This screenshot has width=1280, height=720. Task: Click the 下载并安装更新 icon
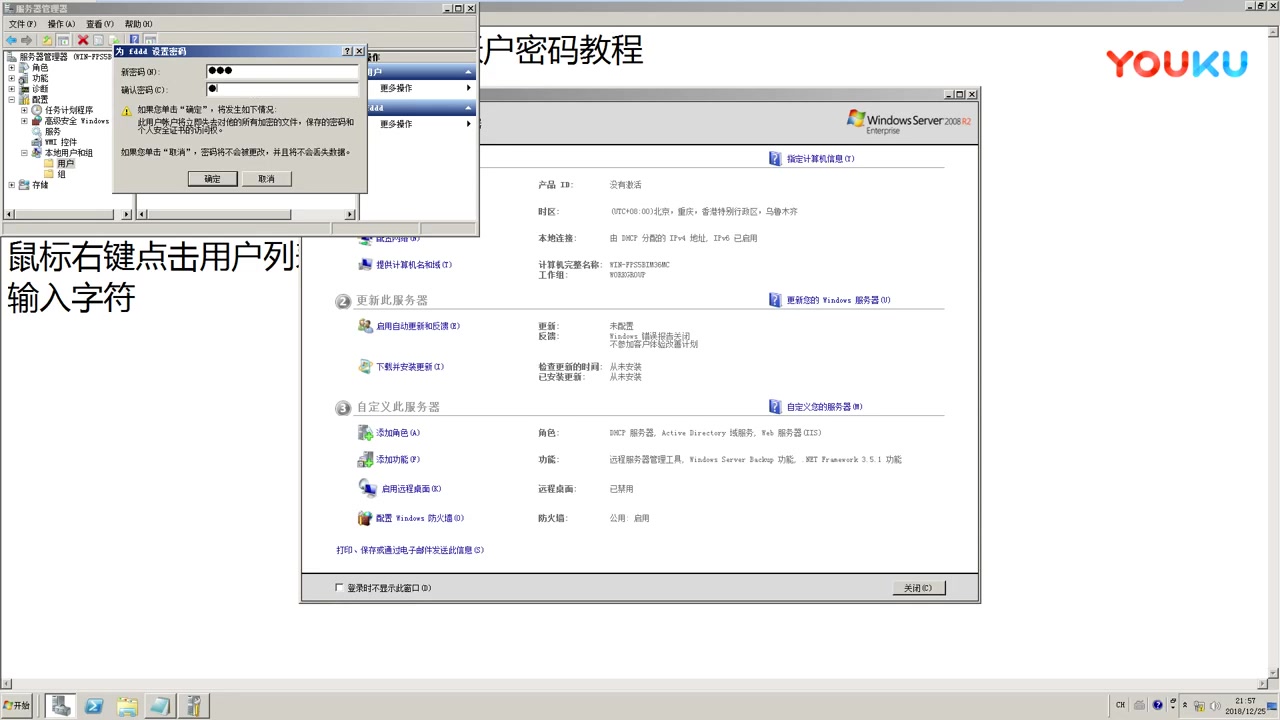point(365,367)
